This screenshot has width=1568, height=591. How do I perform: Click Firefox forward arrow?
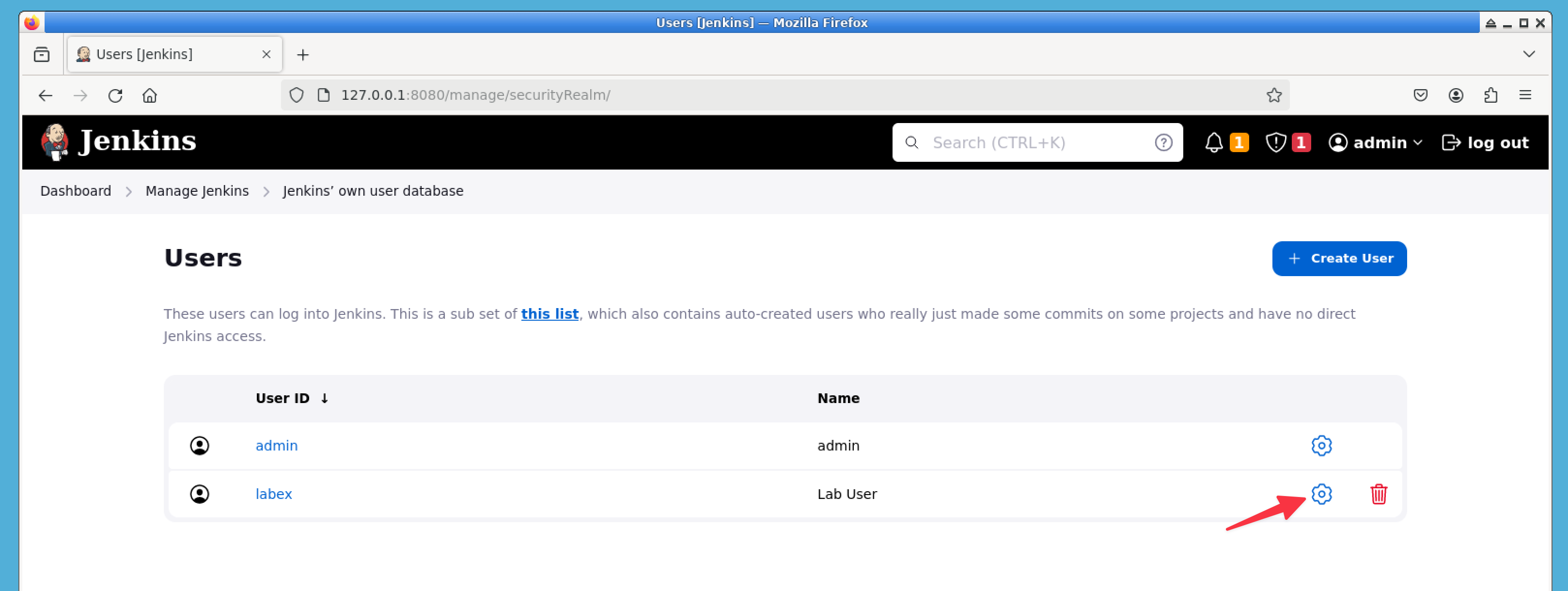click(80, 95)
